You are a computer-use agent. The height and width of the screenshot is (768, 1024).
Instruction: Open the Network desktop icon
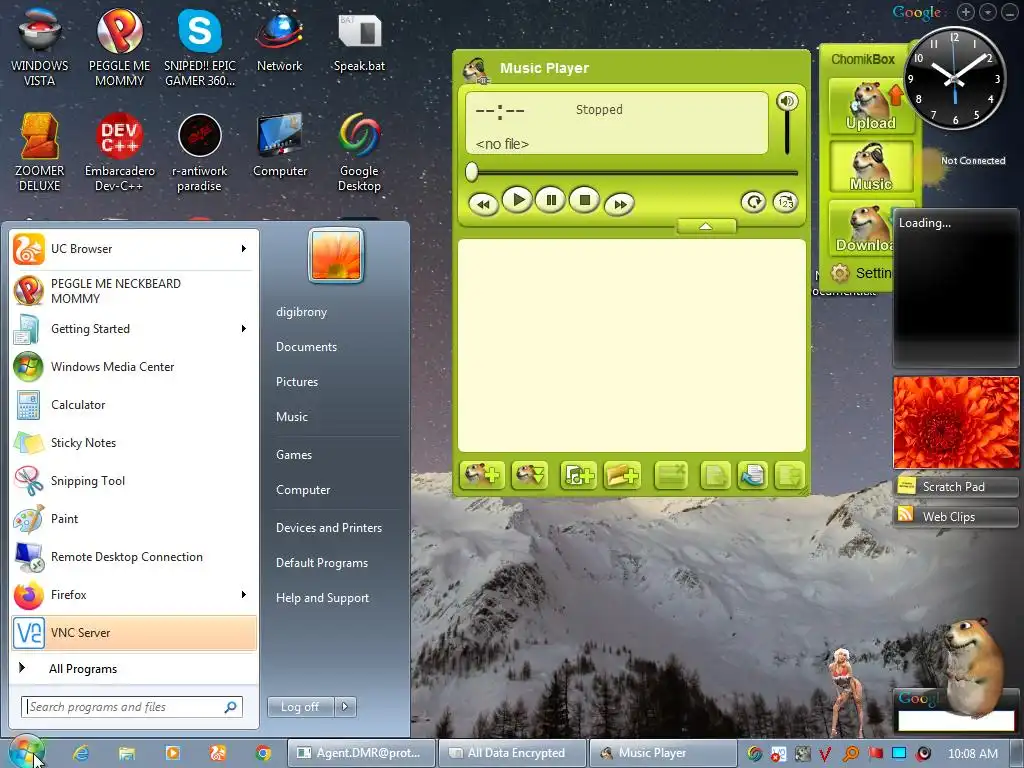click(280, 40)
